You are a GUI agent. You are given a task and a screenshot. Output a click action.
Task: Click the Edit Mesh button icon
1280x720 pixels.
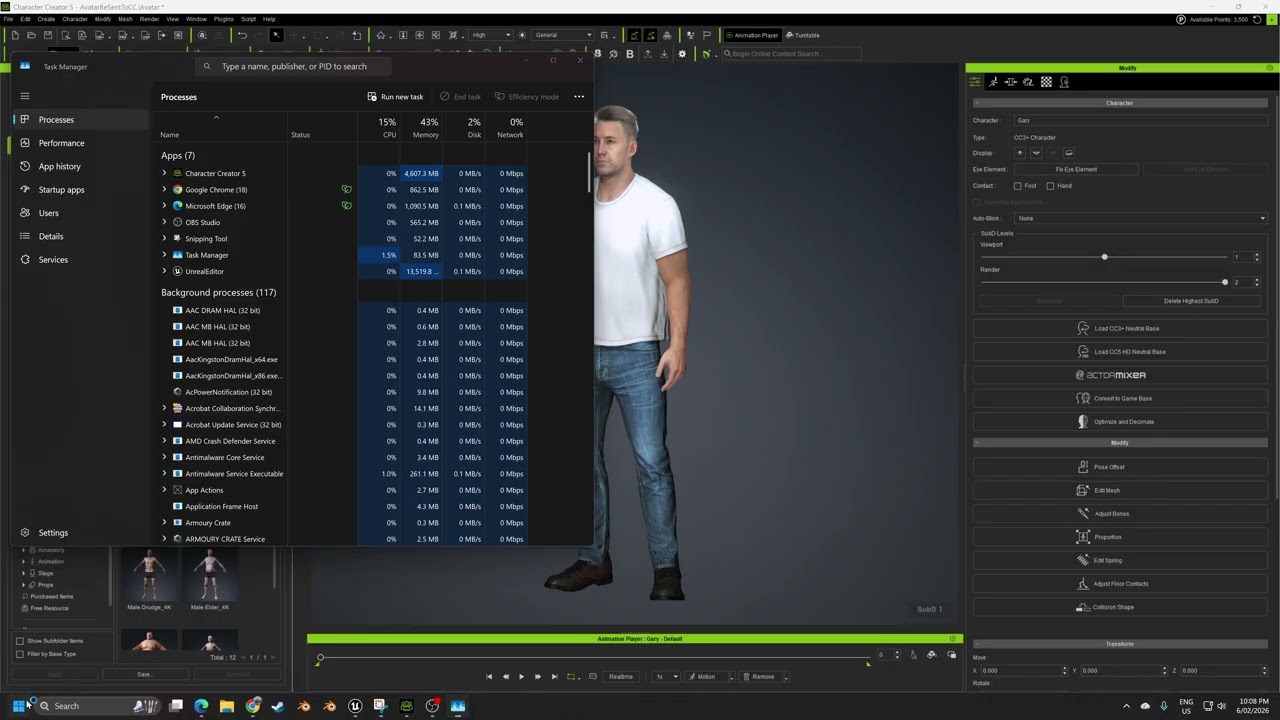pyautogui.click(x=1083, y=490)
